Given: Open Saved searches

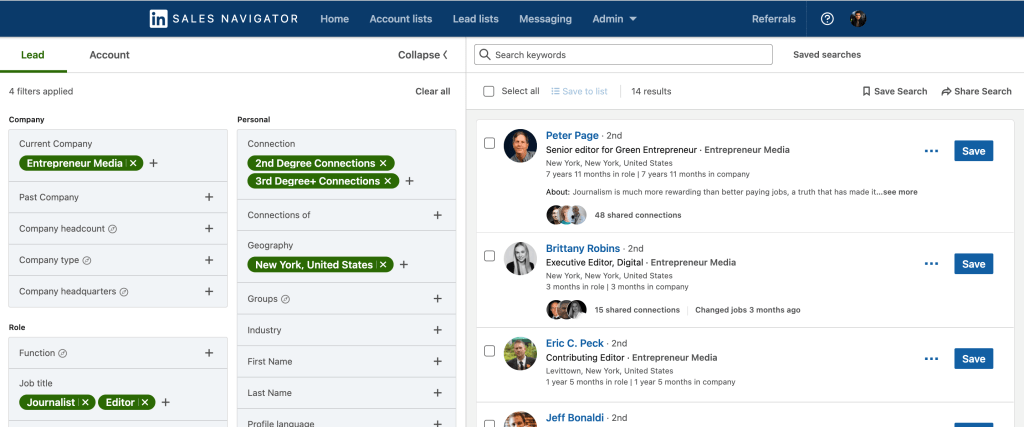Looking at the screenshot, I should (827, 55).
